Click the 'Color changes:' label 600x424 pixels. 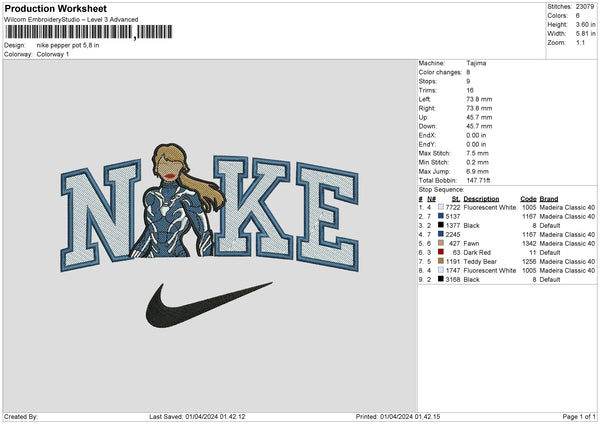click(440, 72)
